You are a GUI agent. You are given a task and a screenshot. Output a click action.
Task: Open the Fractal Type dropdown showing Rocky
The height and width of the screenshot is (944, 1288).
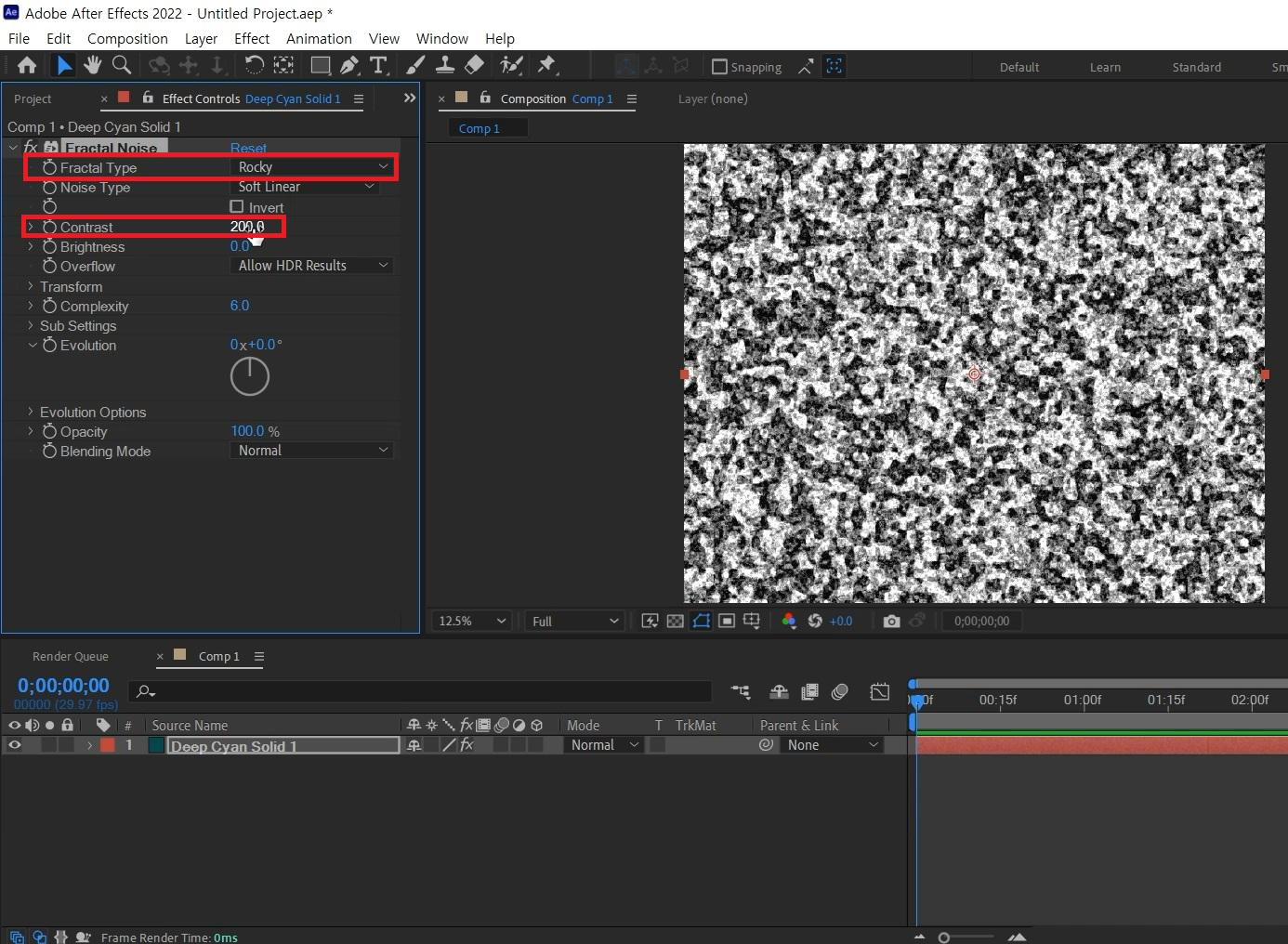click(311, 166)
